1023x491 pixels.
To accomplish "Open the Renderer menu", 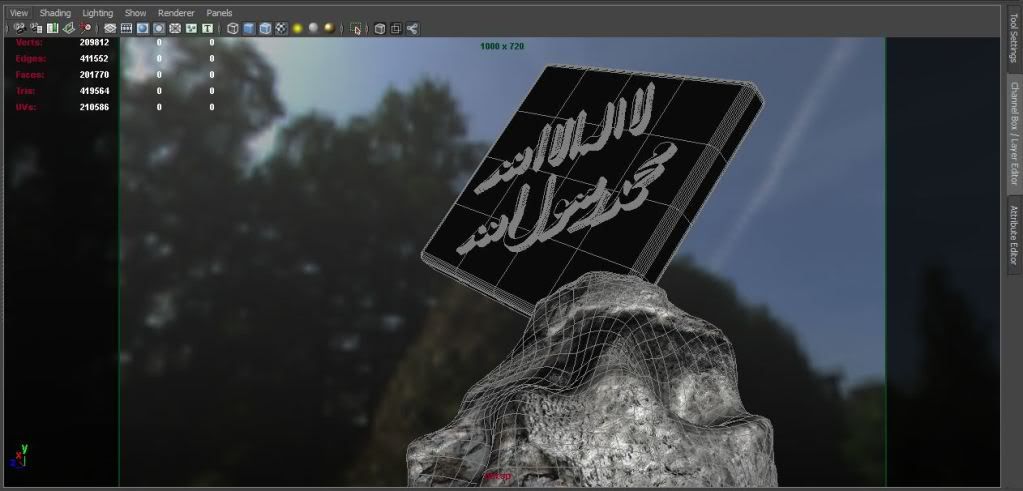I will (176, 12).
